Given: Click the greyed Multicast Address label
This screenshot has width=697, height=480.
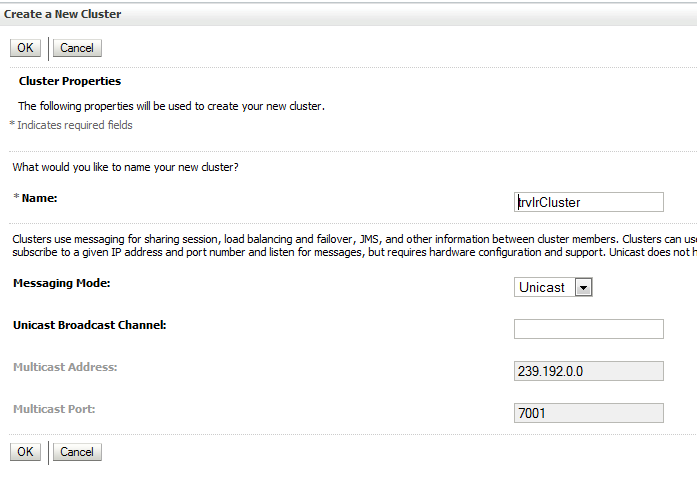Looking at the screenshot, I should (x=65, y=367).
